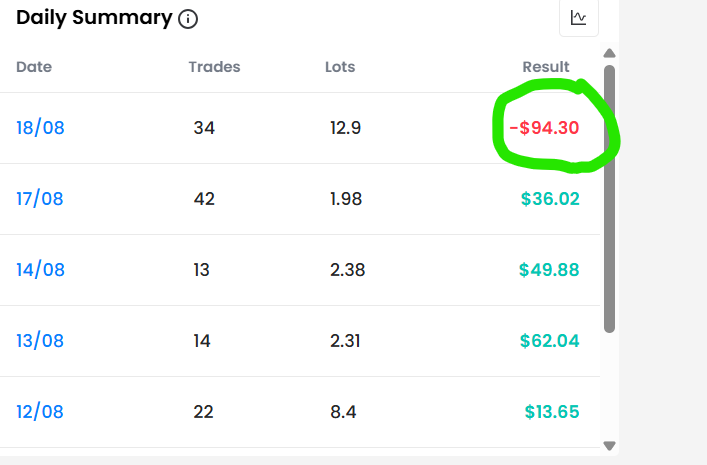Click the $62.04 result value
This screenshot has height=465, width=707.
pos(550,341)
